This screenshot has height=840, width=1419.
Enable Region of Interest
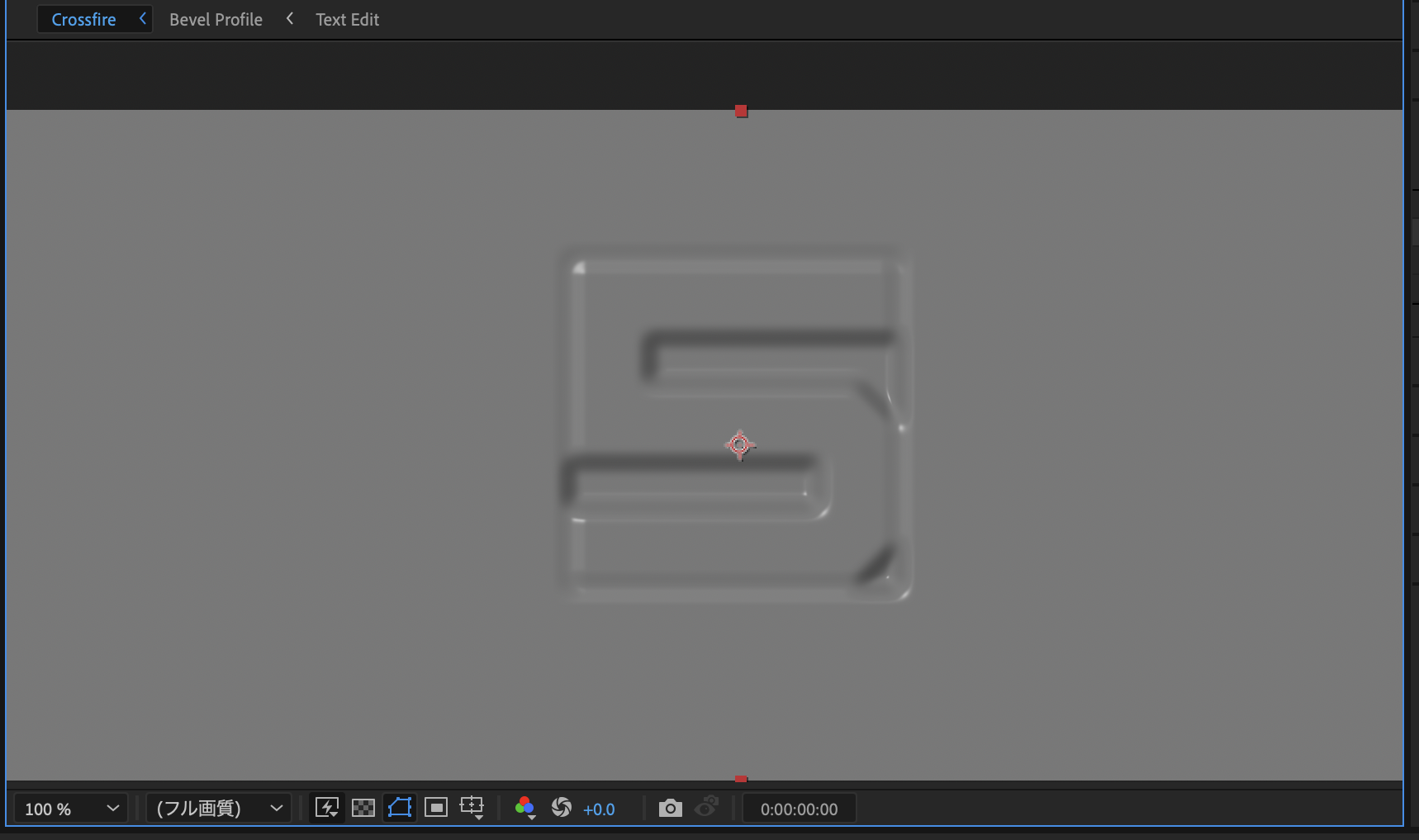(x=436, y=808)
